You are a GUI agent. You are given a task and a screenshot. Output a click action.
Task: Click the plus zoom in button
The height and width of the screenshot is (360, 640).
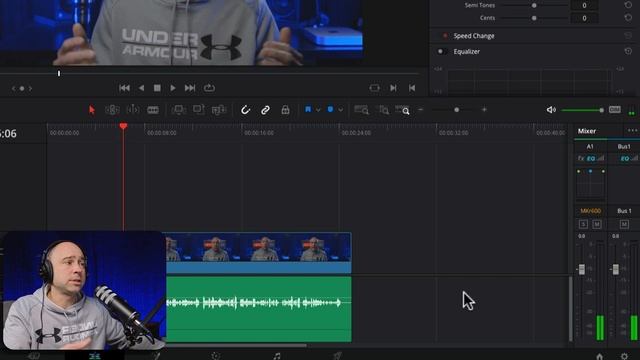coord(484,109)
